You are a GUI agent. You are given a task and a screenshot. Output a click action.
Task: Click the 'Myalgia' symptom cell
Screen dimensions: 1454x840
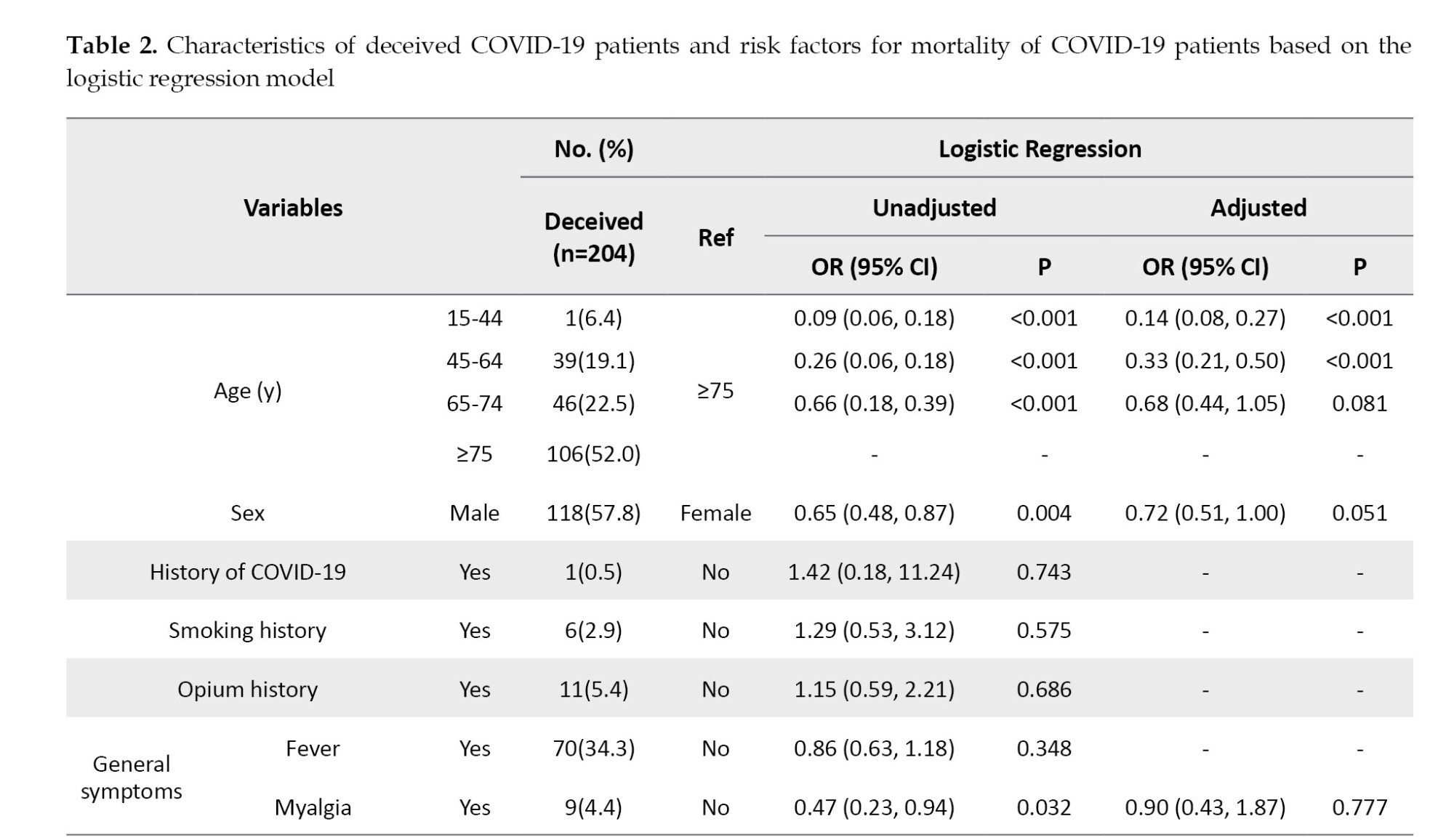click(313, 807)
